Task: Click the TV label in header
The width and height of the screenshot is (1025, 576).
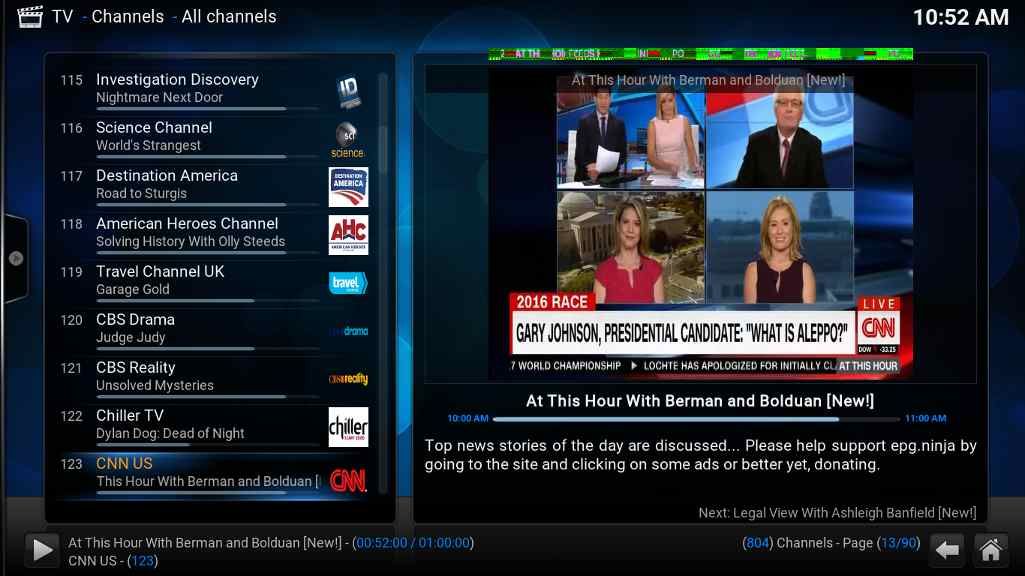Action: coord(63,16)
